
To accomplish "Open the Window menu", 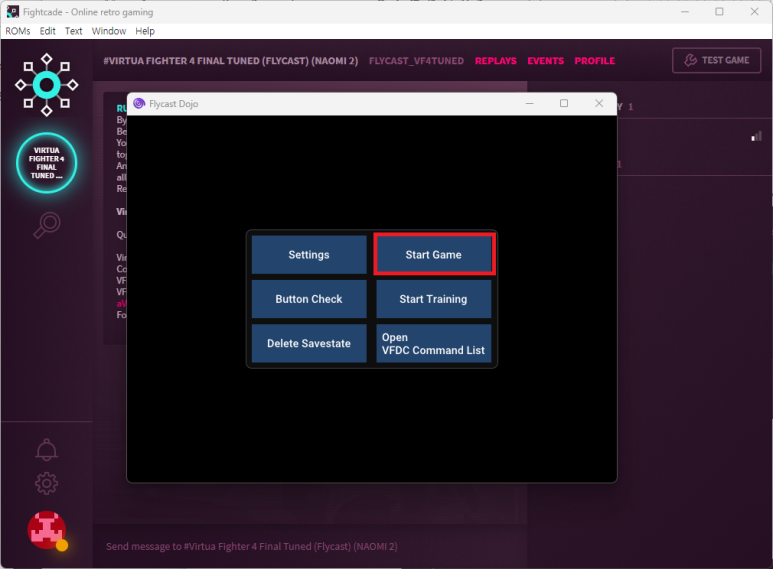I will [x=109, y=31].
